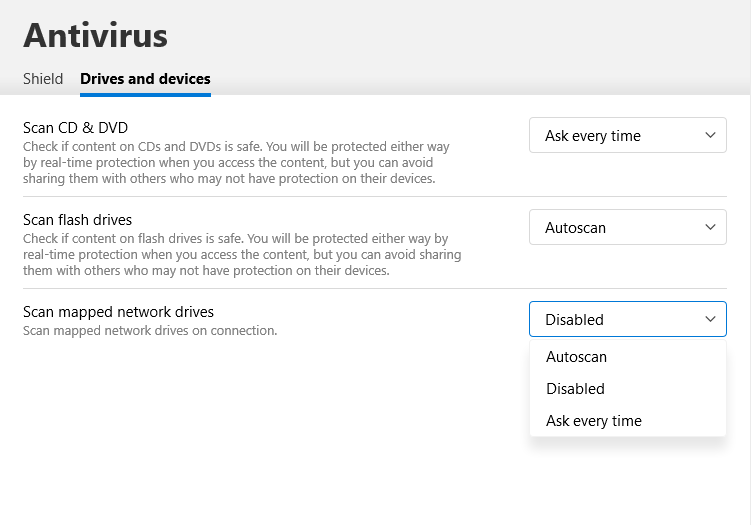
Task: Click the Scan flash drives setting title
Action: (78, 220)
